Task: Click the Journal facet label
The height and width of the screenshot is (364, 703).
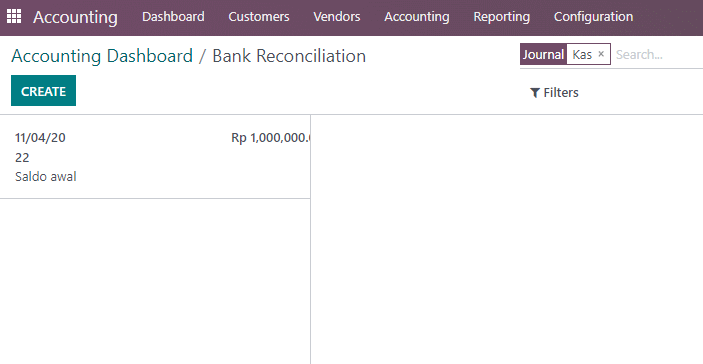Action: [x=543, y=54]
